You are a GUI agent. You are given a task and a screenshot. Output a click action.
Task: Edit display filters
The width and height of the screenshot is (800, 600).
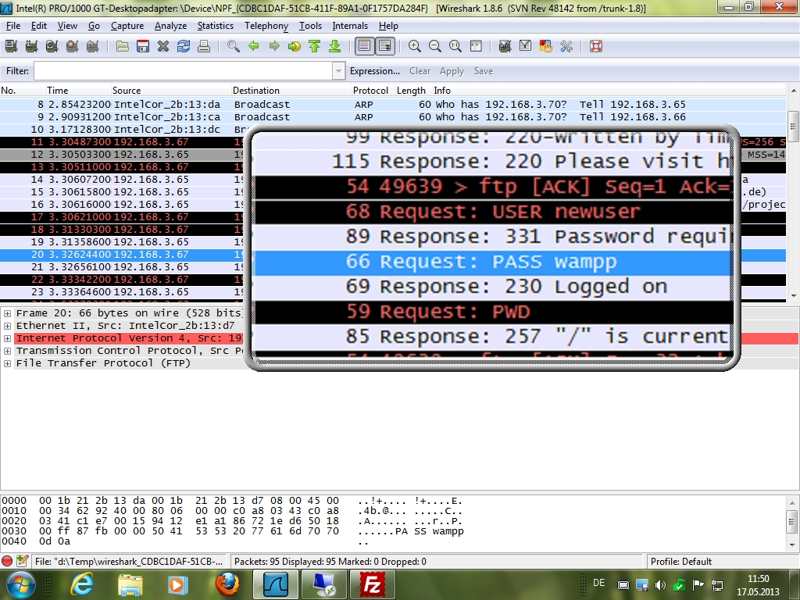tap(525, 47)
